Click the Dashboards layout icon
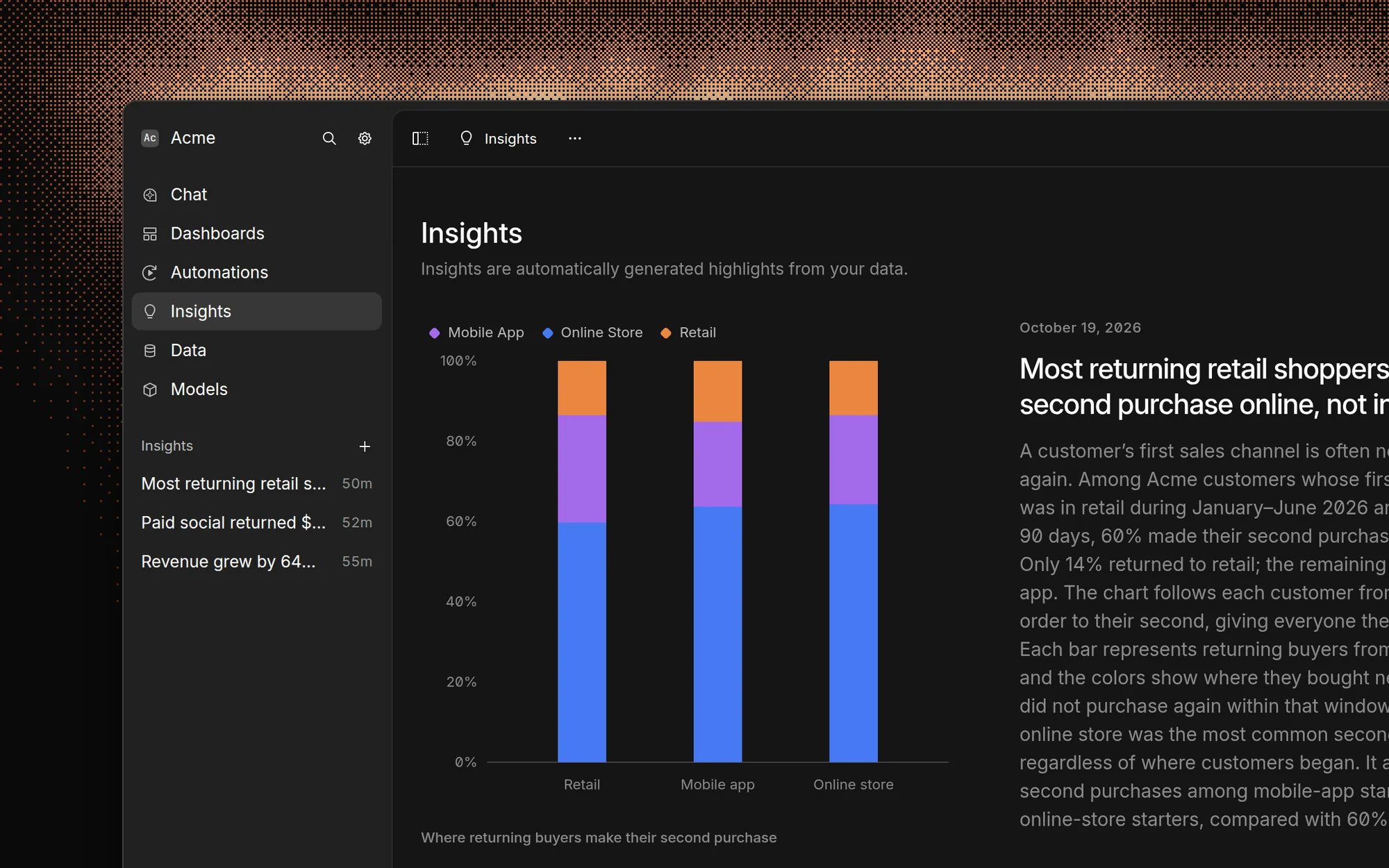The height and width of the screenshot is (868, 1389). click(150, 234)
